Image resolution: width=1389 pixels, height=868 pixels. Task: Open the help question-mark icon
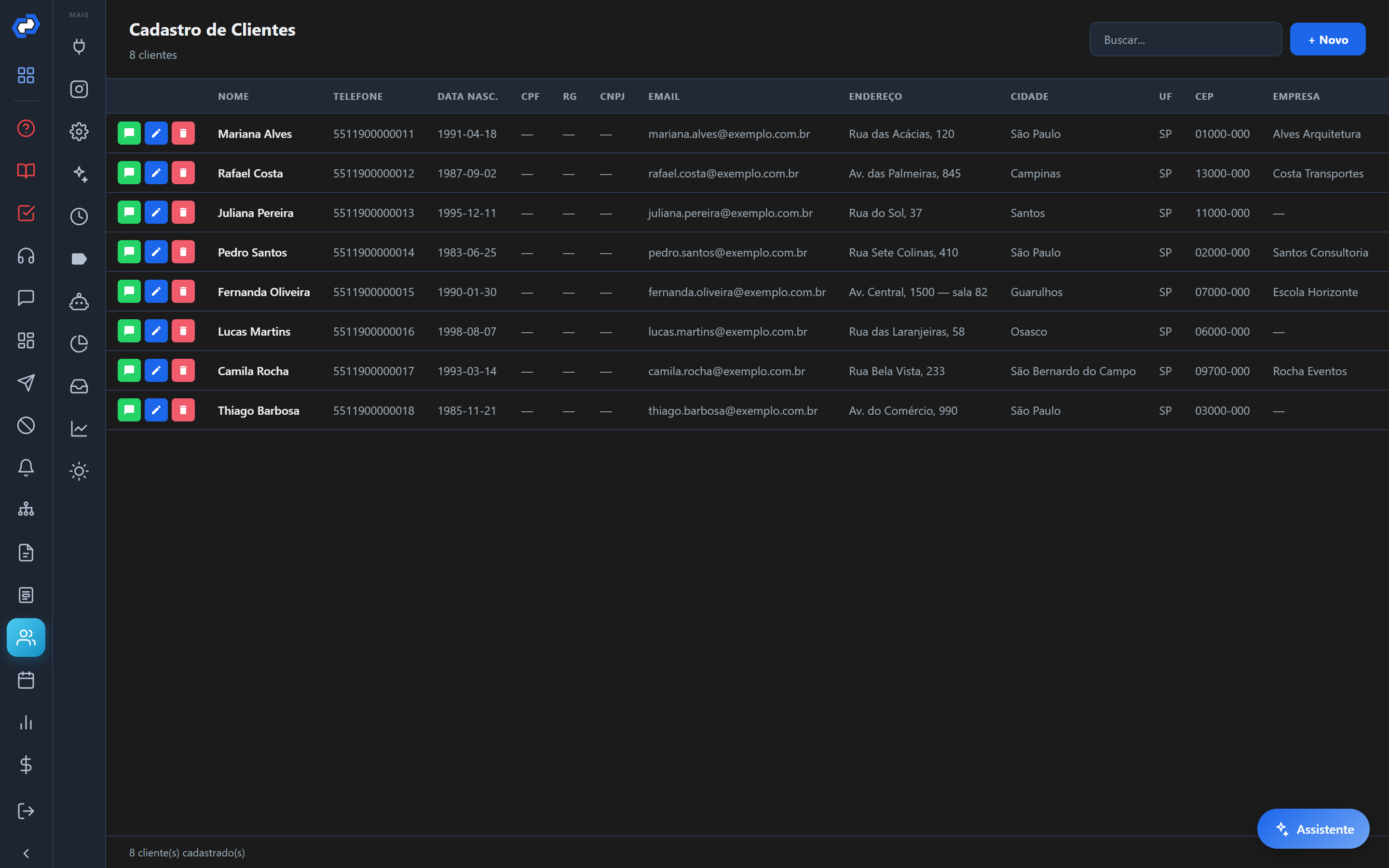click(26, 128)
